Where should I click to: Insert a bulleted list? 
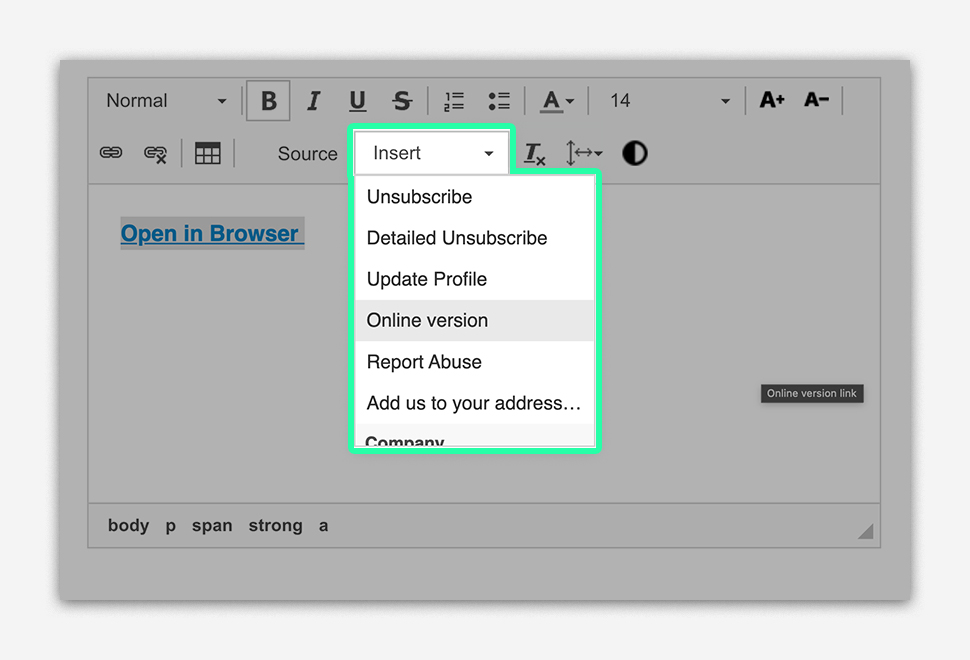coord(499,101)
